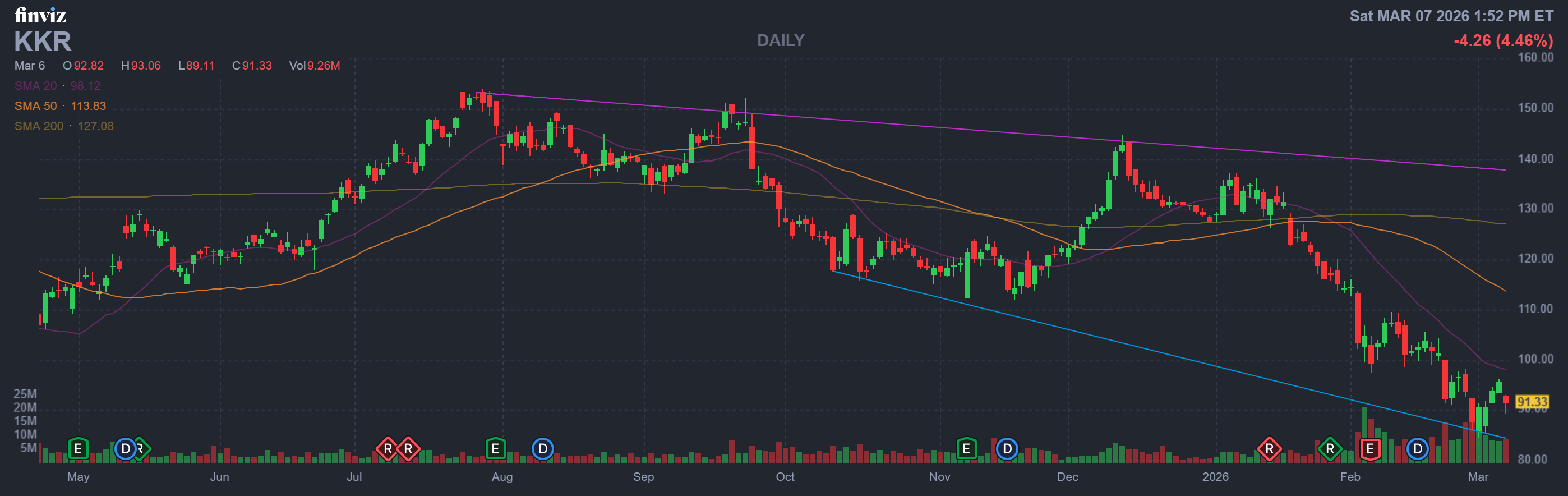This screenshot has height=496, width=1568.
Task: Click the red R marker in January 2026
Action: click(x=1269, y=449)
